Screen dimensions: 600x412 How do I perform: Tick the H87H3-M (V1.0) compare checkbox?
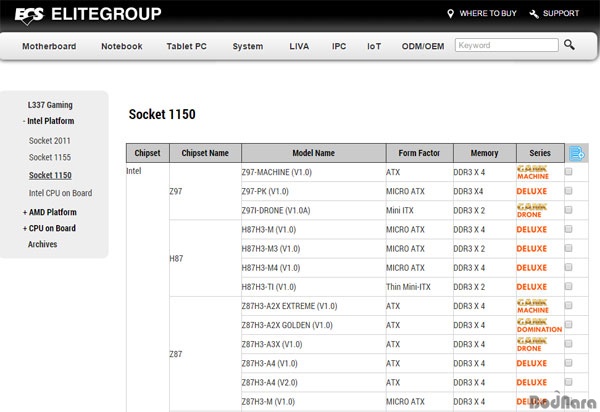[x=569, y=229]
